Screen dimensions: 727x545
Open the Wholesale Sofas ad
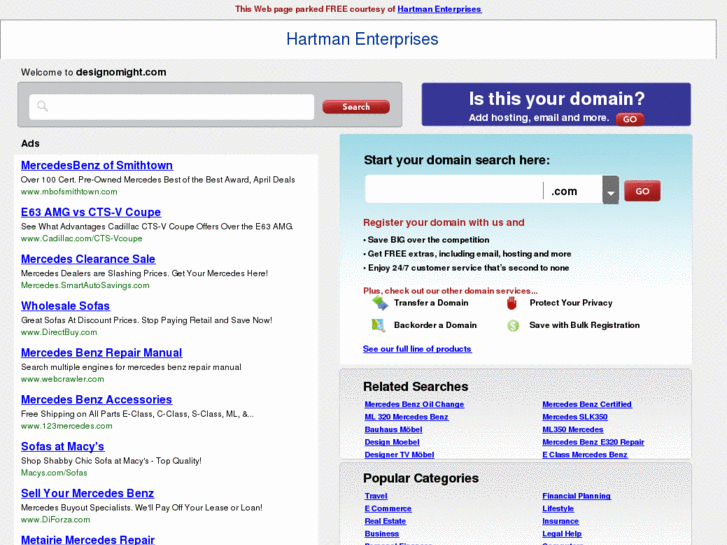coord(65,306)
